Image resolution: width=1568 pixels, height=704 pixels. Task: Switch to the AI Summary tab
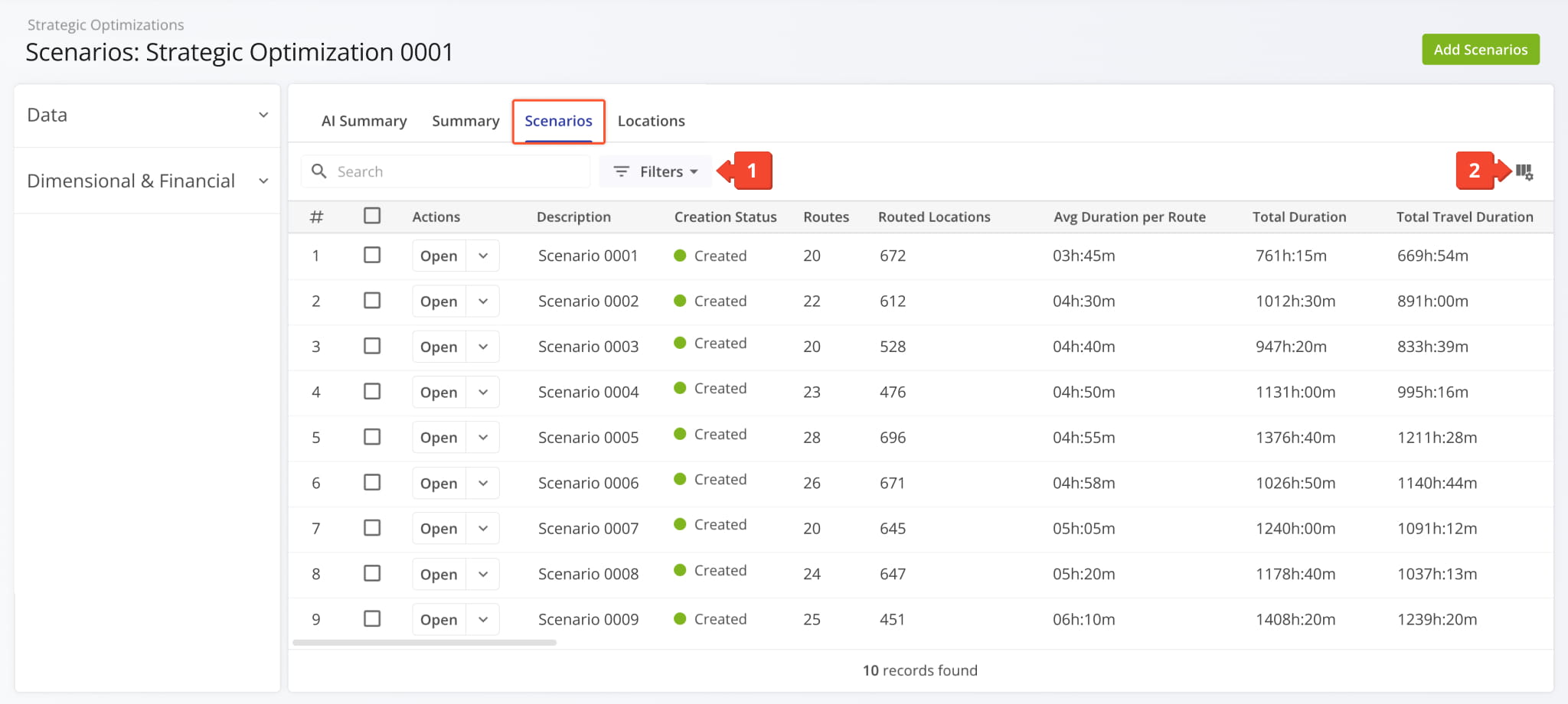[364, 121]
